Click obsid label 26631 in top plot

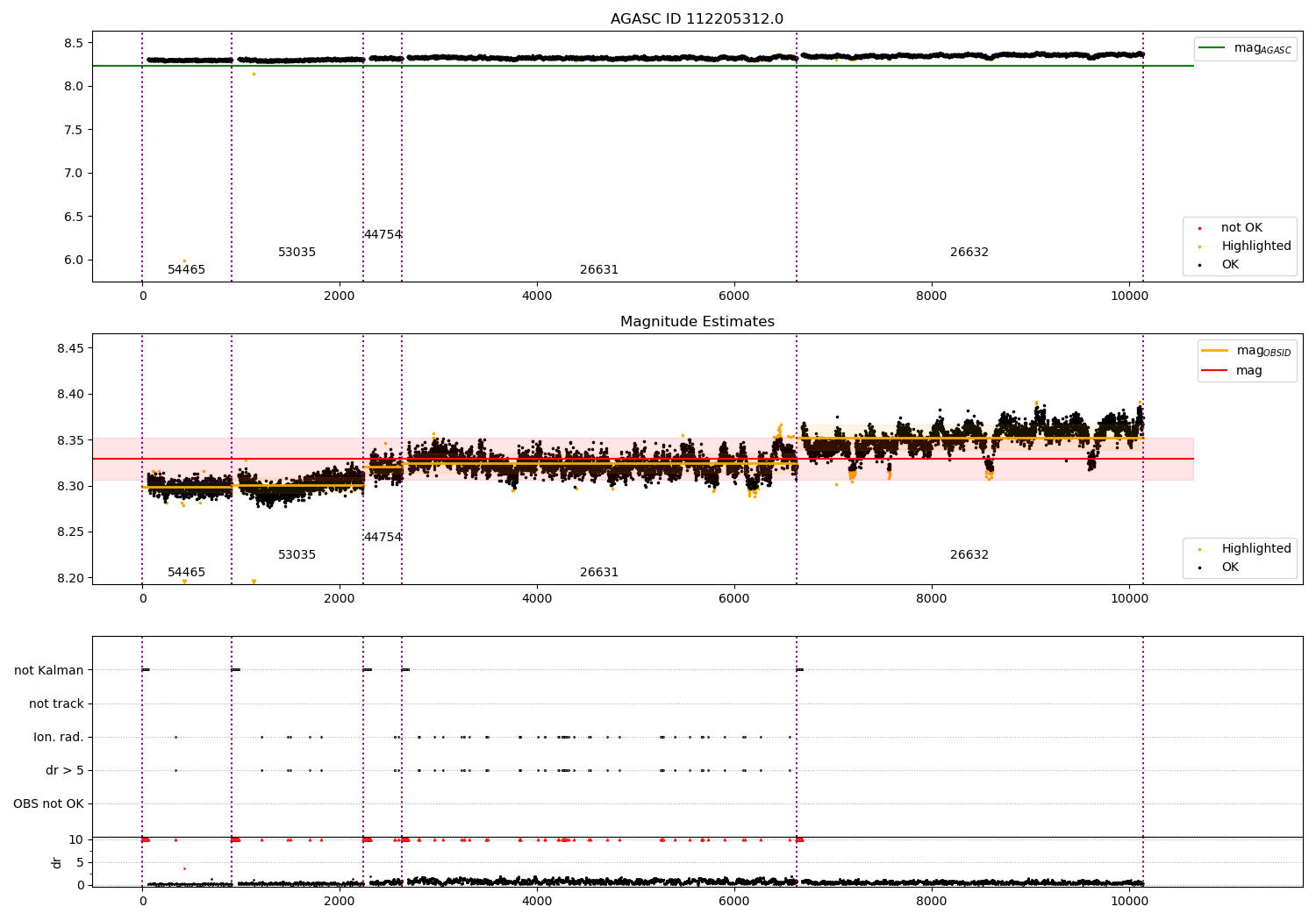tap(599, 270)
